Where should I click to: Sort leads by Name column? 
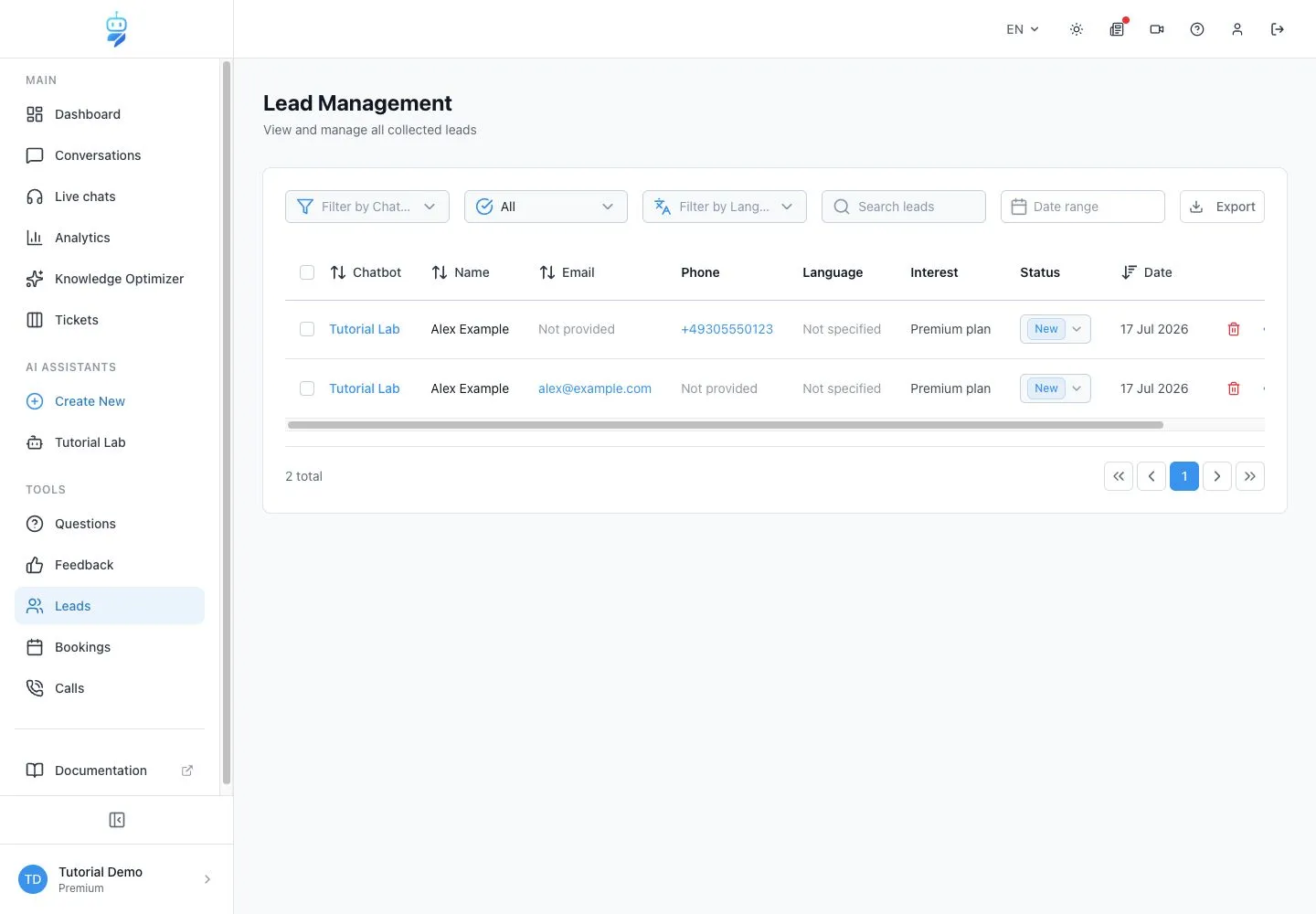pos(461,272)
